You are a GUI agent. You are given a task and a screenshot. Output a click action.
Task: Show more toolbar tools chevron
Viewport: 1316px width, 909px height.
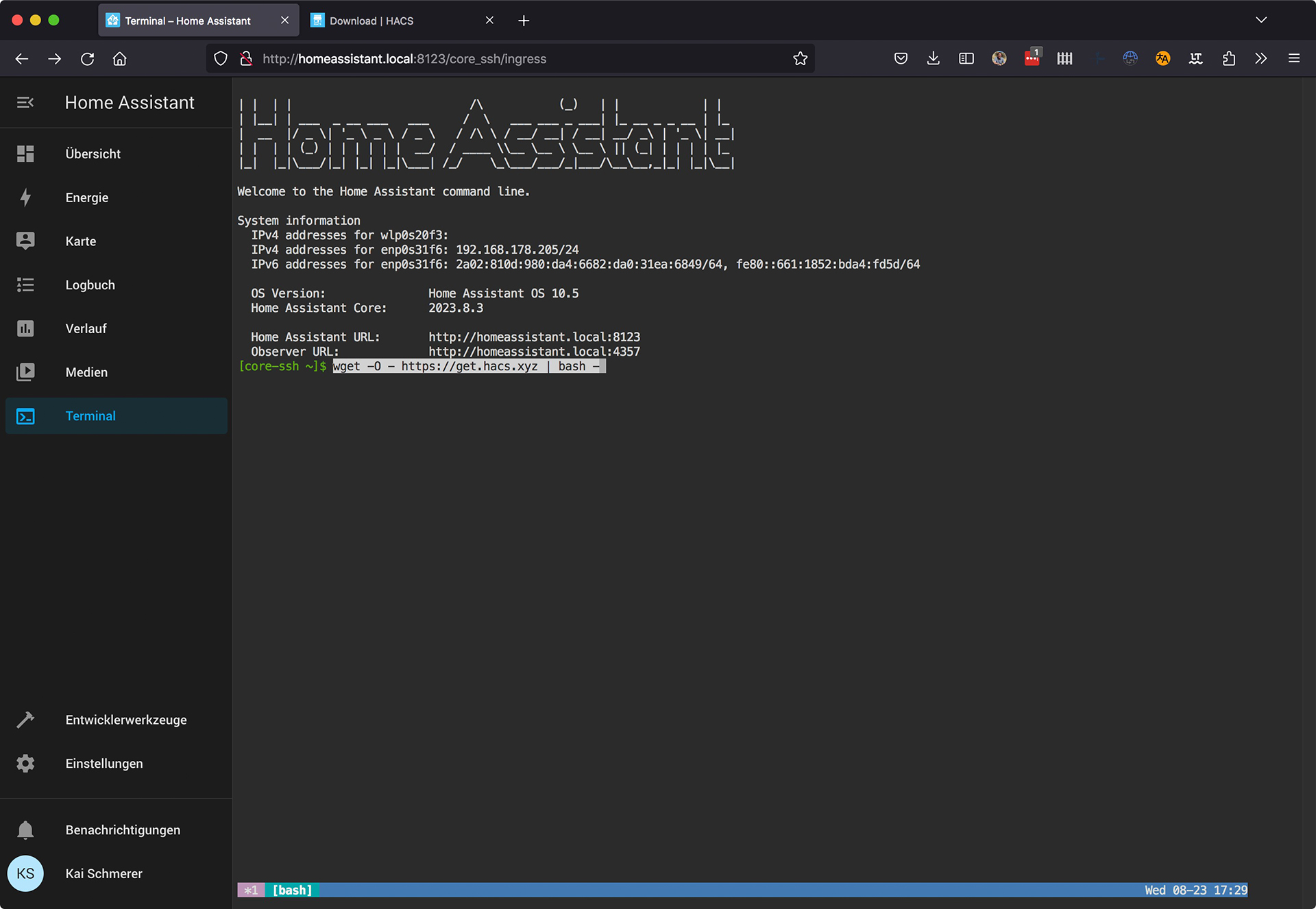point(1260,59)
